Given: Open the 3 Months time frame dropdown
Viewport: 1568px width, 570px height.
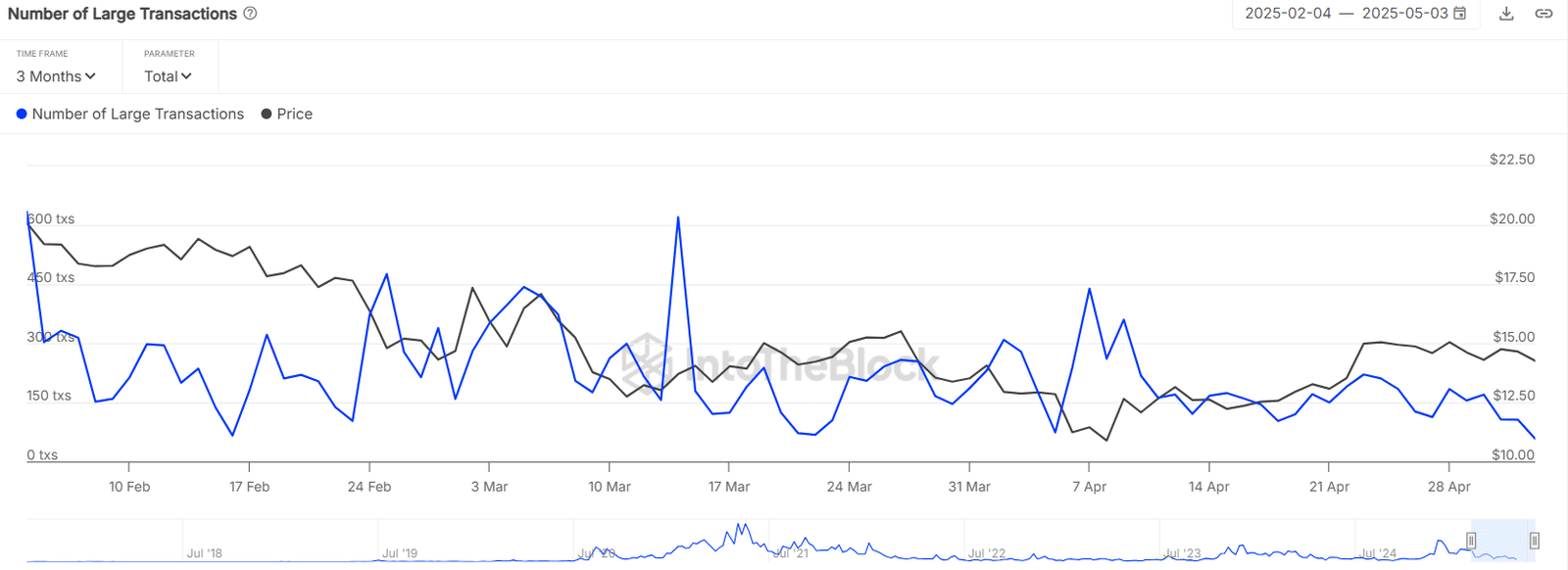Looking at the screenshot, I should (x=56, y=76).
